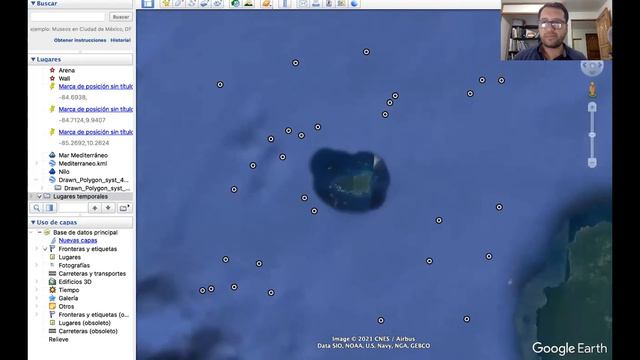Click zoom out button below slider
Image resolution: width=640 pixels, height=360 pixels.
pos(592,162)
